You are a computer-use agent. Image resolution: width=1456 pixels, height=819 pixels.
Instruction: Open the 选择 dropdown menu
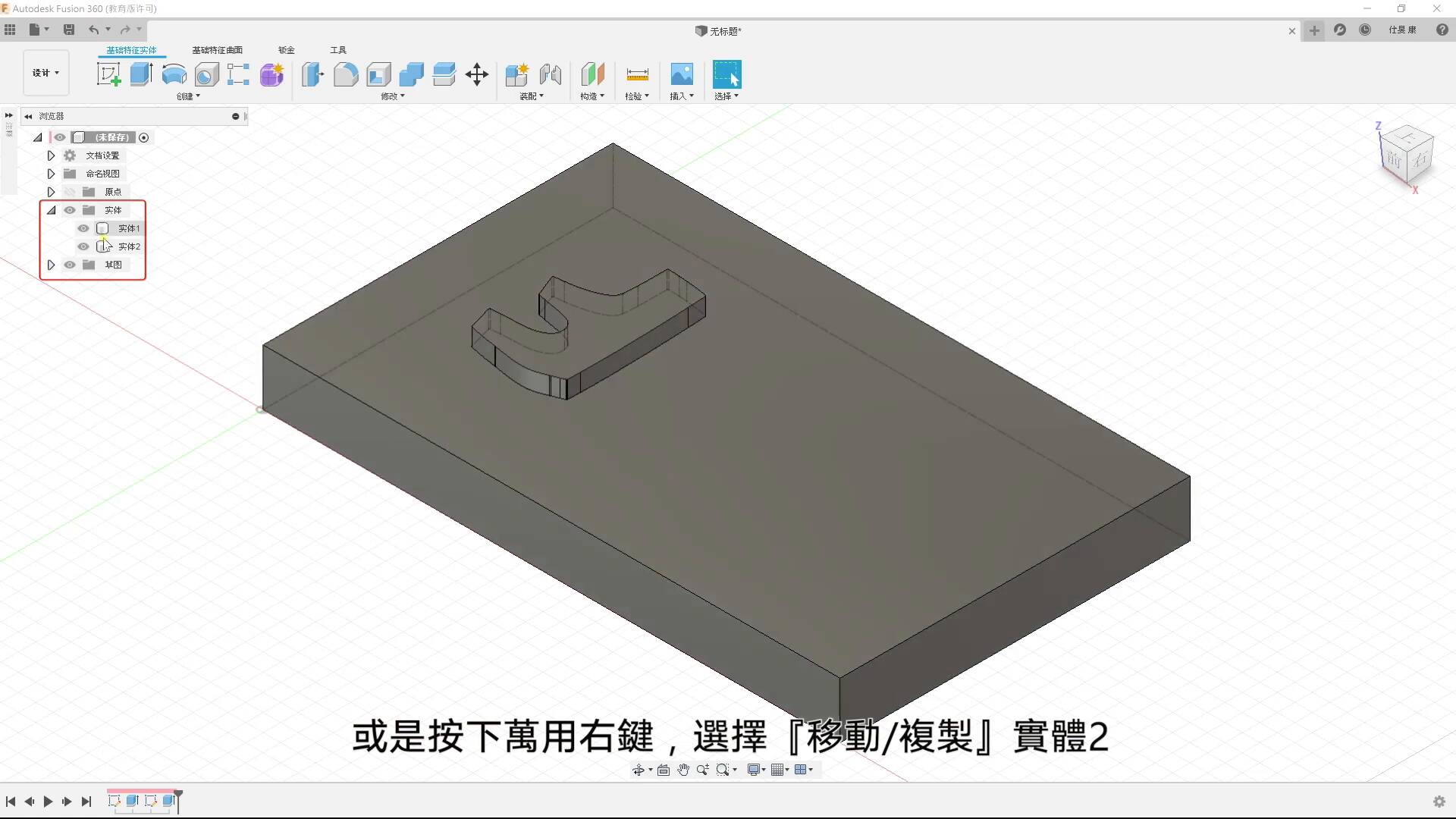(726, 96)
